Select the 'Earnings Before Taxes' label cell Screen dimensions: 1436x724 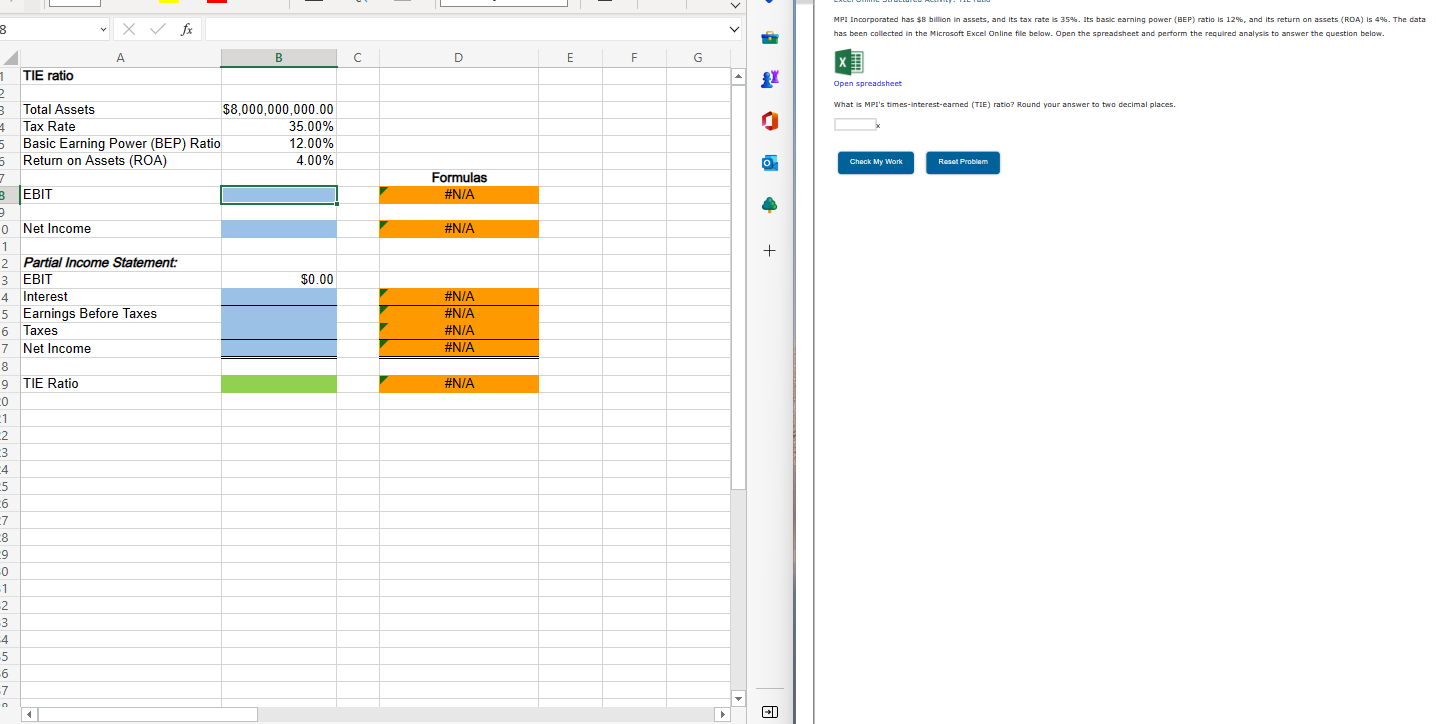pos(120,313)
